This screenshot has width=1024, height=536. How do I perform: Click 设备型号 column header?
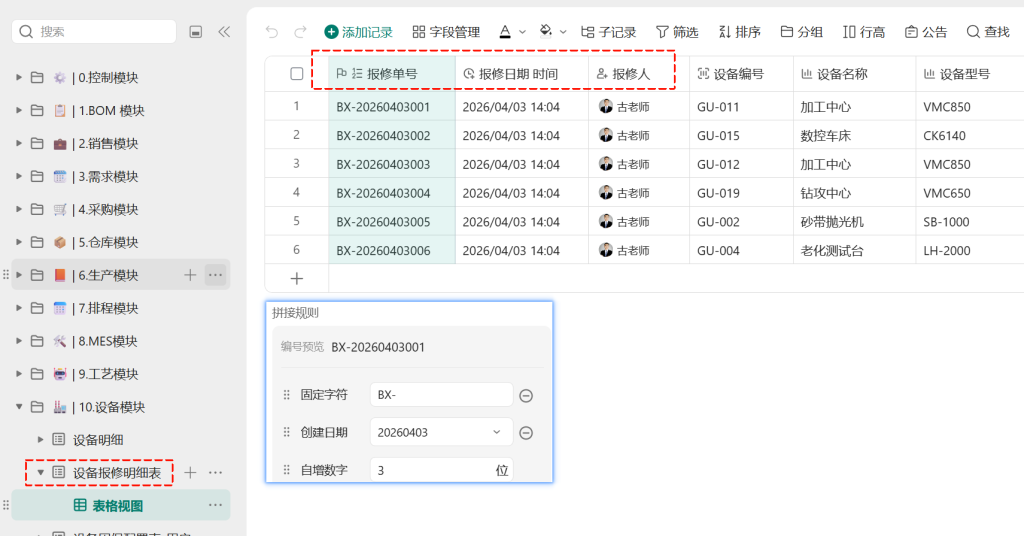point(970,74)
